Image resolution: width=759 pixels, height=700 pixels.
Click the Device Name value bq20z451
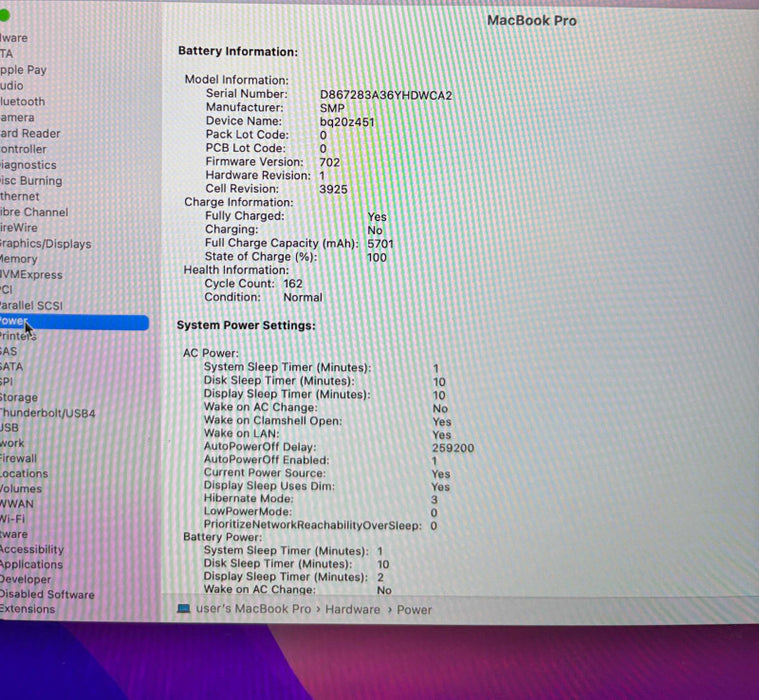(347, 122)
